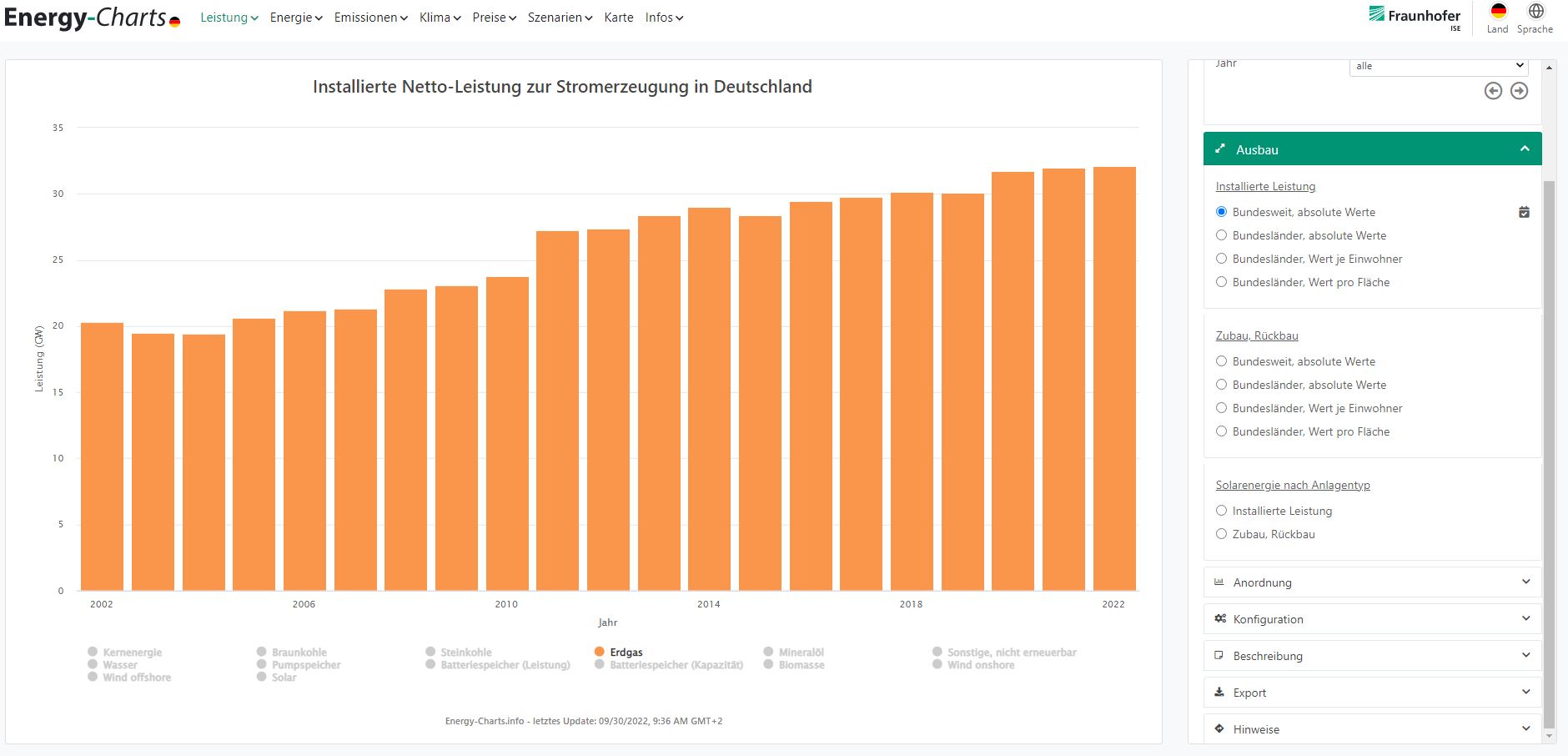This screenshot has width=1568, height=756.
Task: Toggle Wind offshore legend entry
Action: (x=129, y=677)
